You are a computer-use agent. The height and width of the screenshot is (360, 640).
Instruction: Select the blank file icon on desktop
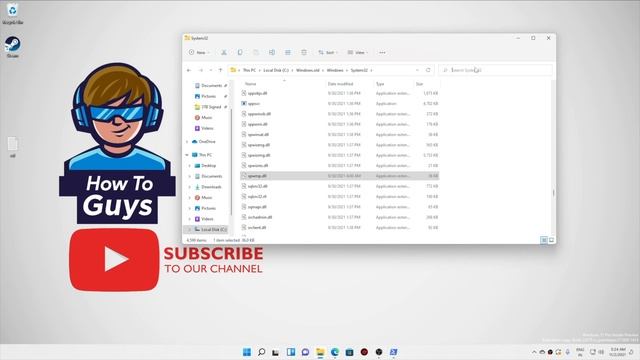[x=13, y=147]
